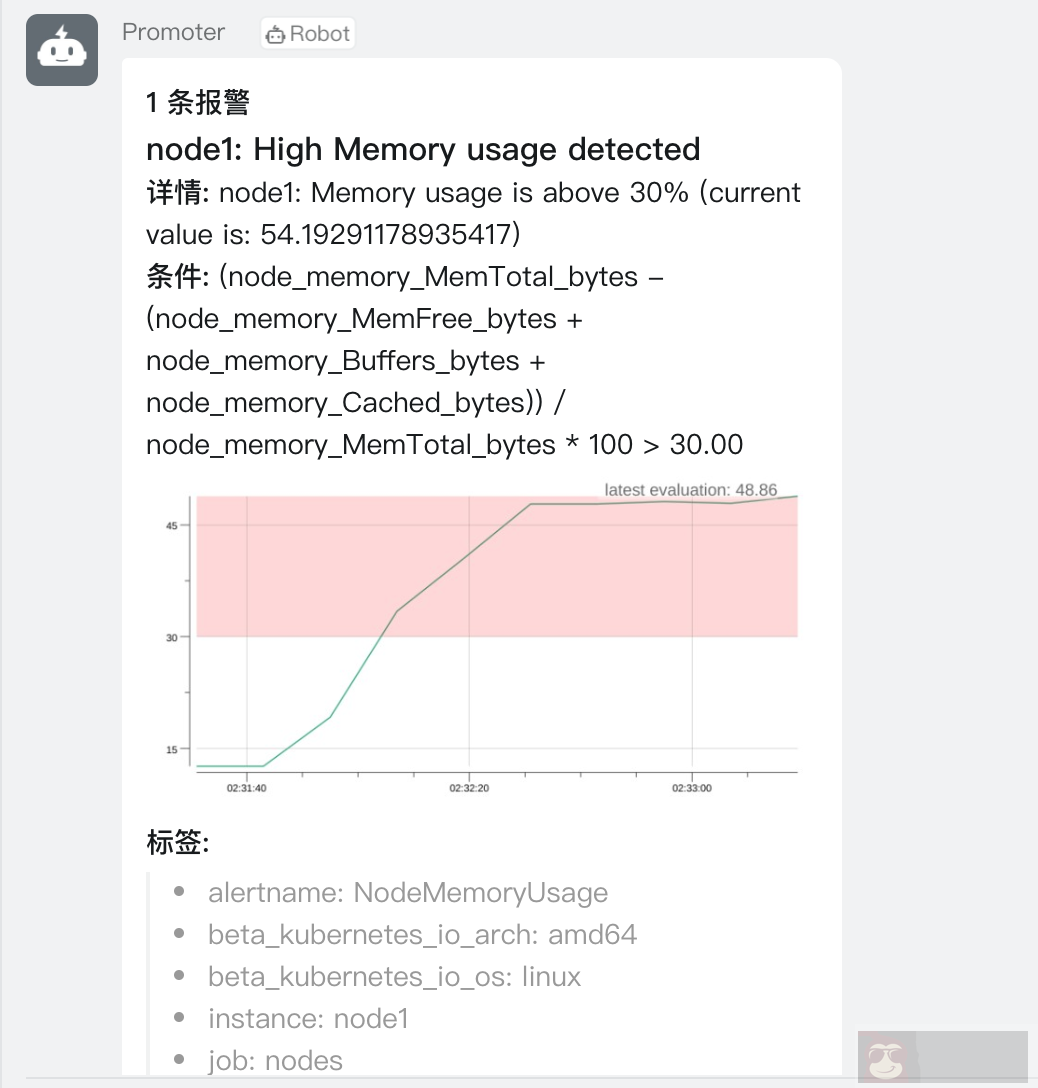Open the NodeMemoryUsage alert title

point(422,149)
